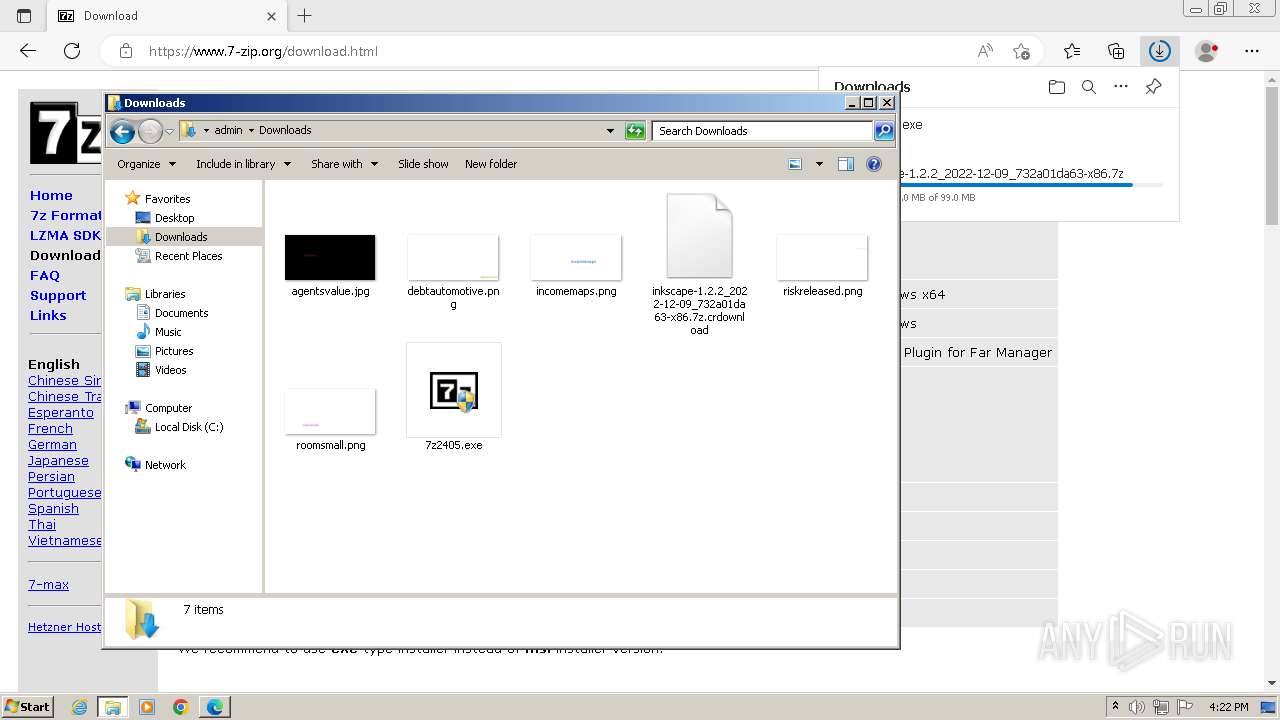This screenshot has width=1280, height=720.
Task: Click the Explorer Back arrow button
Action: 122,131
